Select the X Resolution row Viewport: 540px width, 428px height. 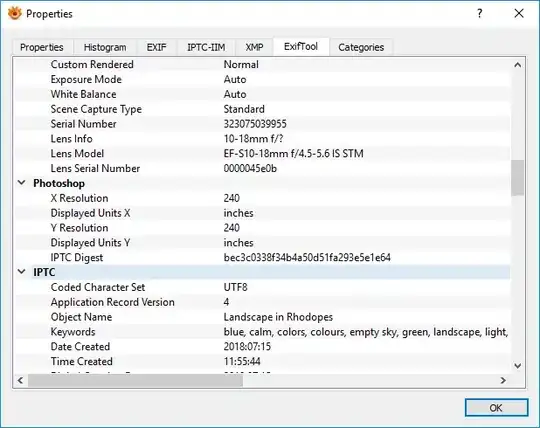point(262,198)
